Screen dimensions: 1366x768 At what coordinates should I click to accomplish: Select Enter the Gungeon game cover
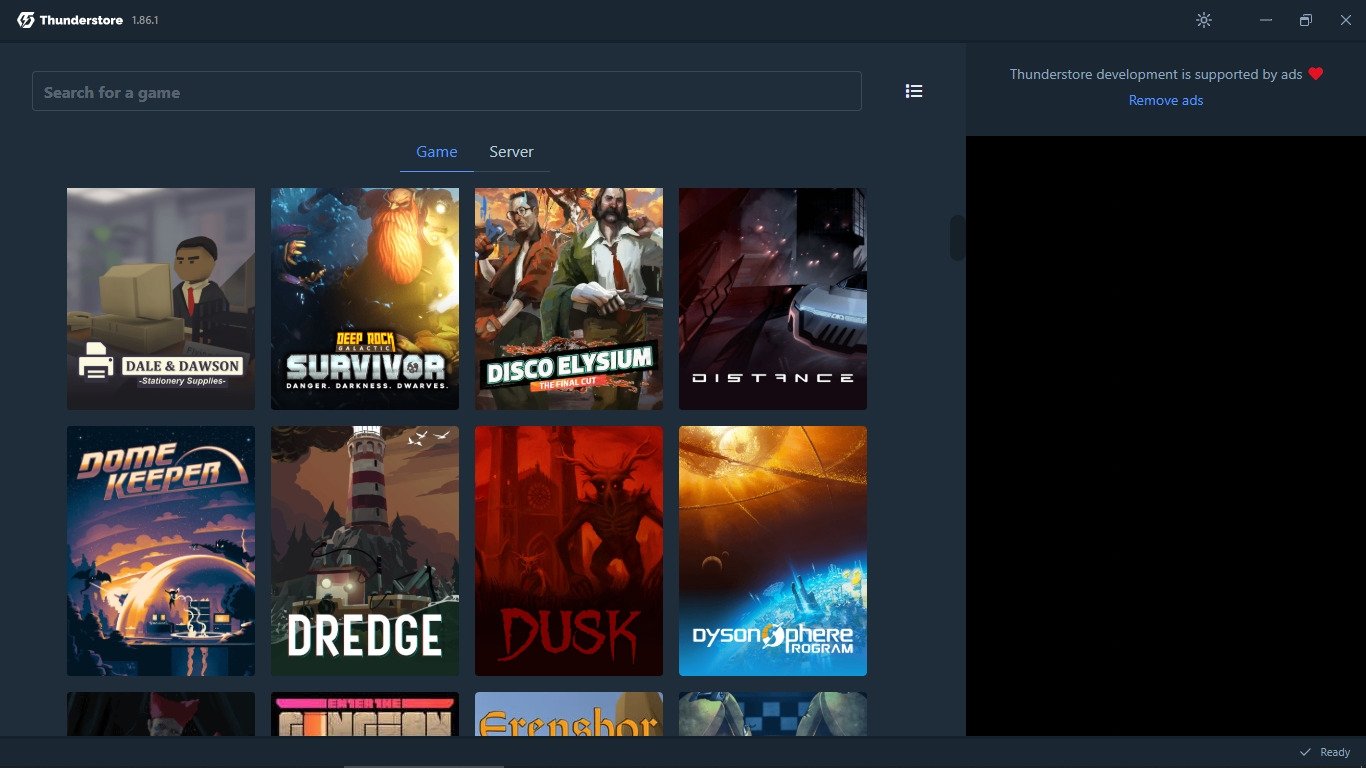(365, 714)
